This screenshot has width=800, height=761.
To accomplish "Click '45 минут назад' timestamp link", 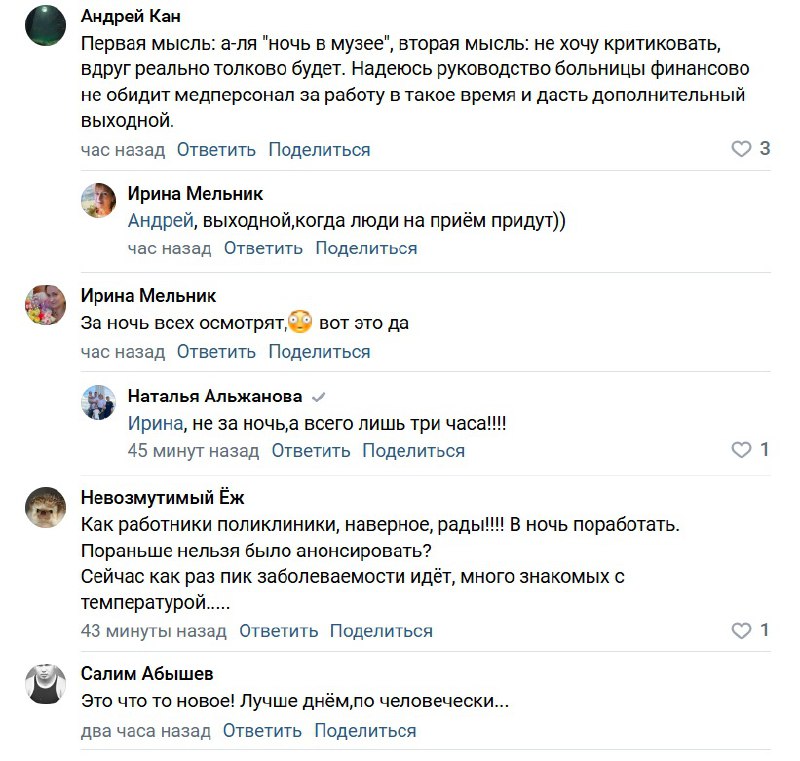I will 193,451.
